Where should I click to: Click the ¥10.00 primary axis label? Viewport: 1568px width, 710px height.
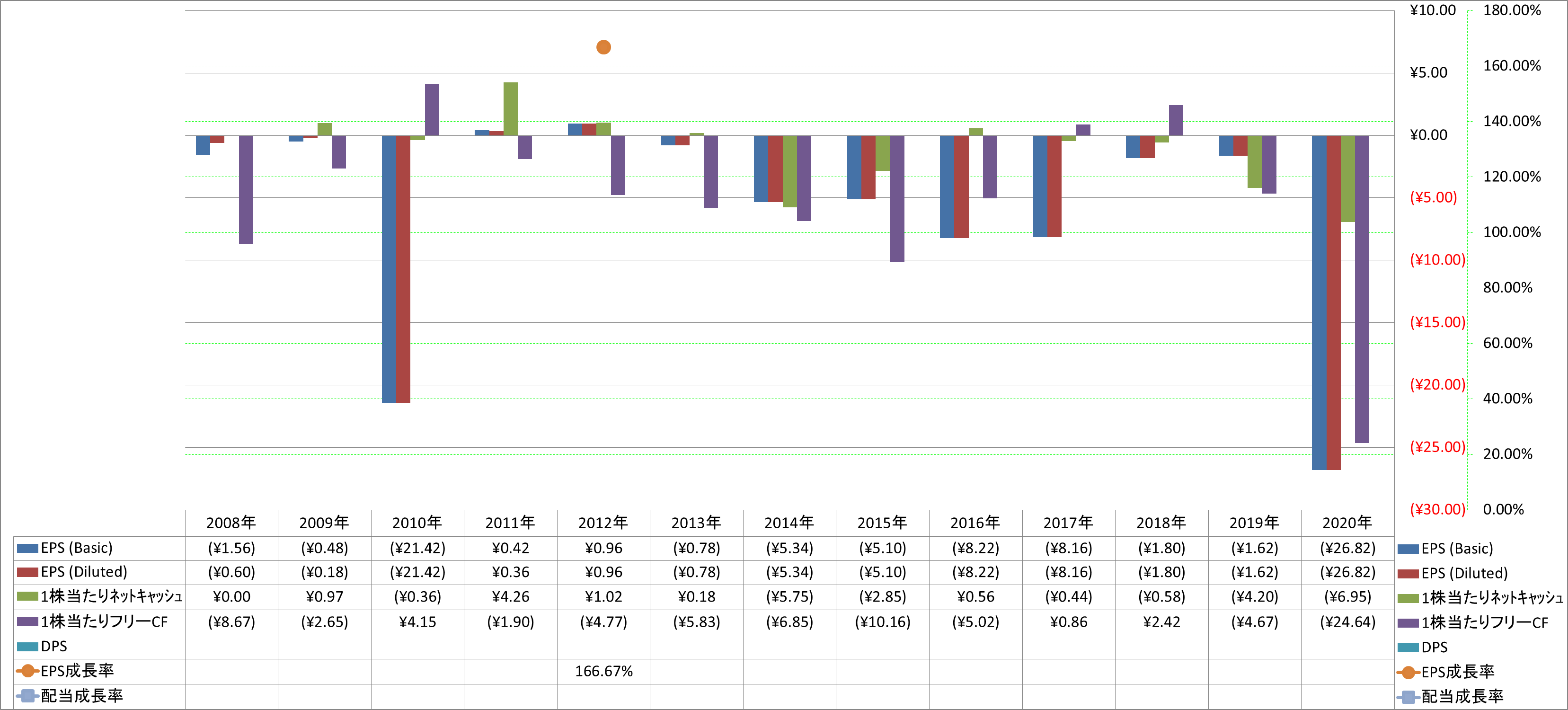pos(1433,10)
